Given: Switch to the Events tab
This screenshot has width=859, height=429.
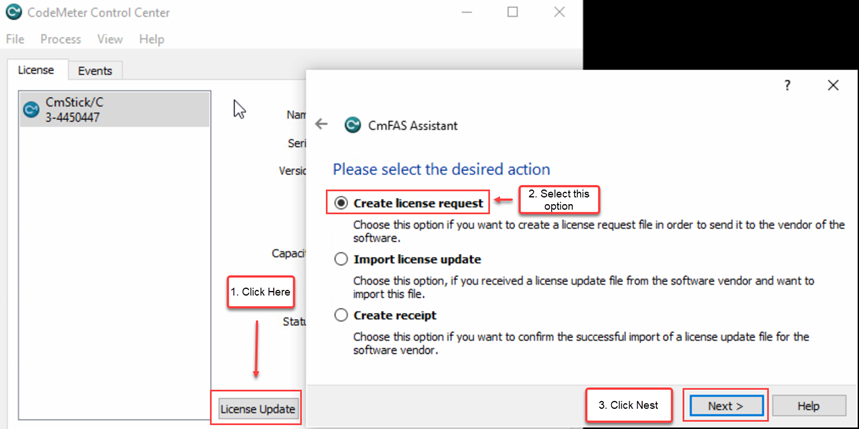Looking at the screenshot, I should [95, 71].
